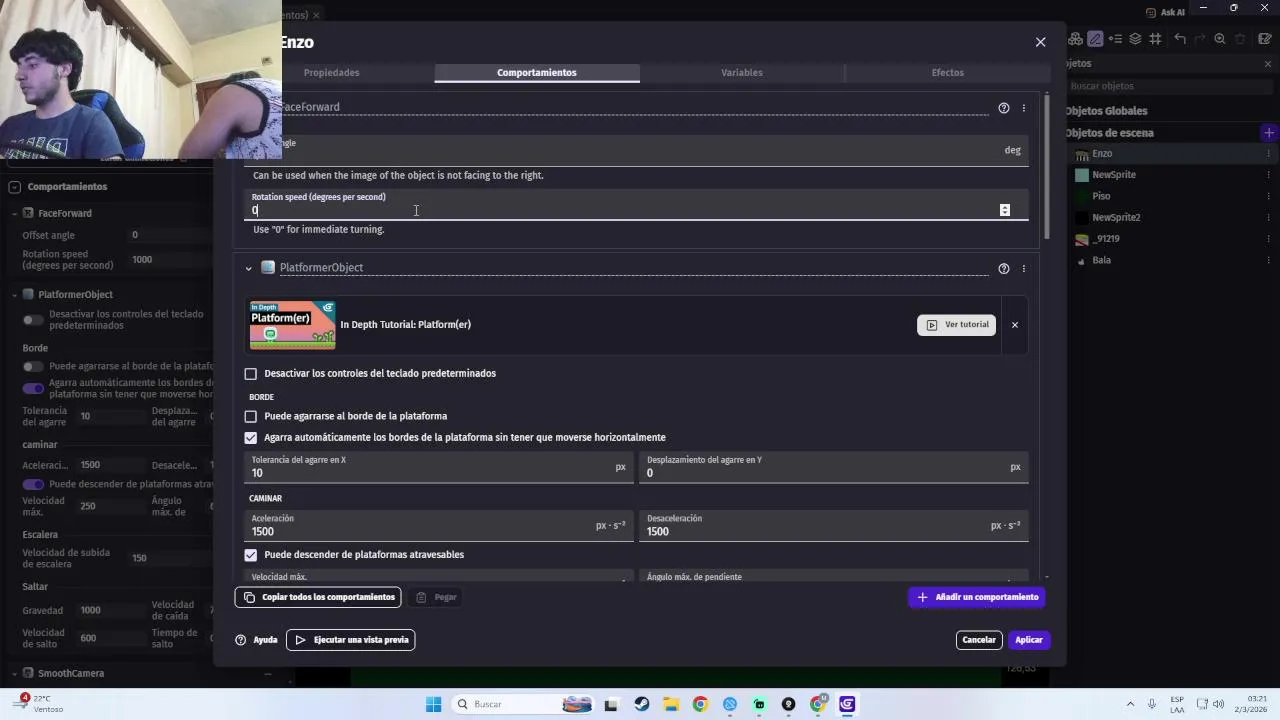Open the layers panel icon in the toolbar

pos(1135,39)
